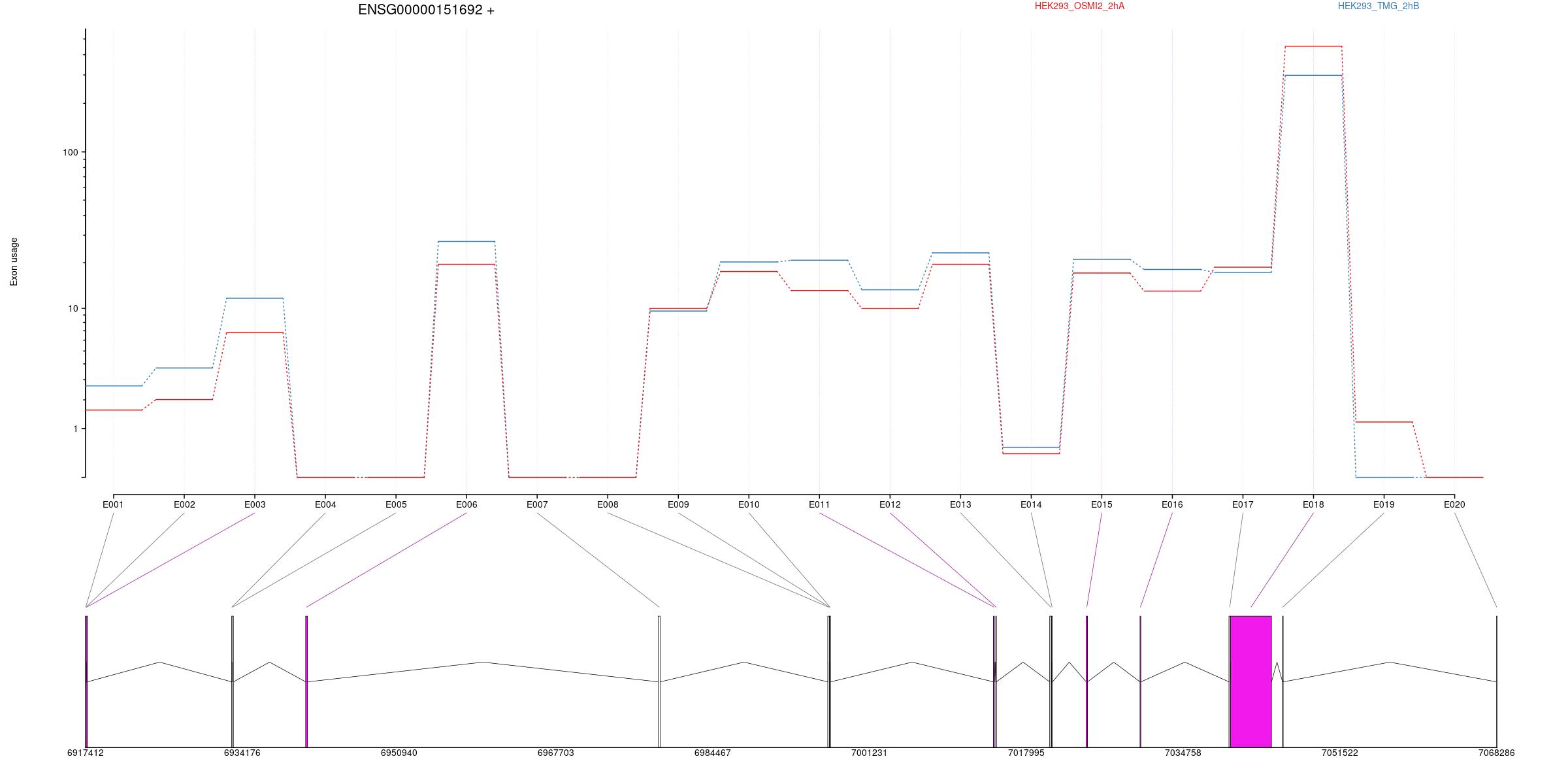Click the red E019 usage segment
This screenshot has height=784, width=1568.
1384,422
